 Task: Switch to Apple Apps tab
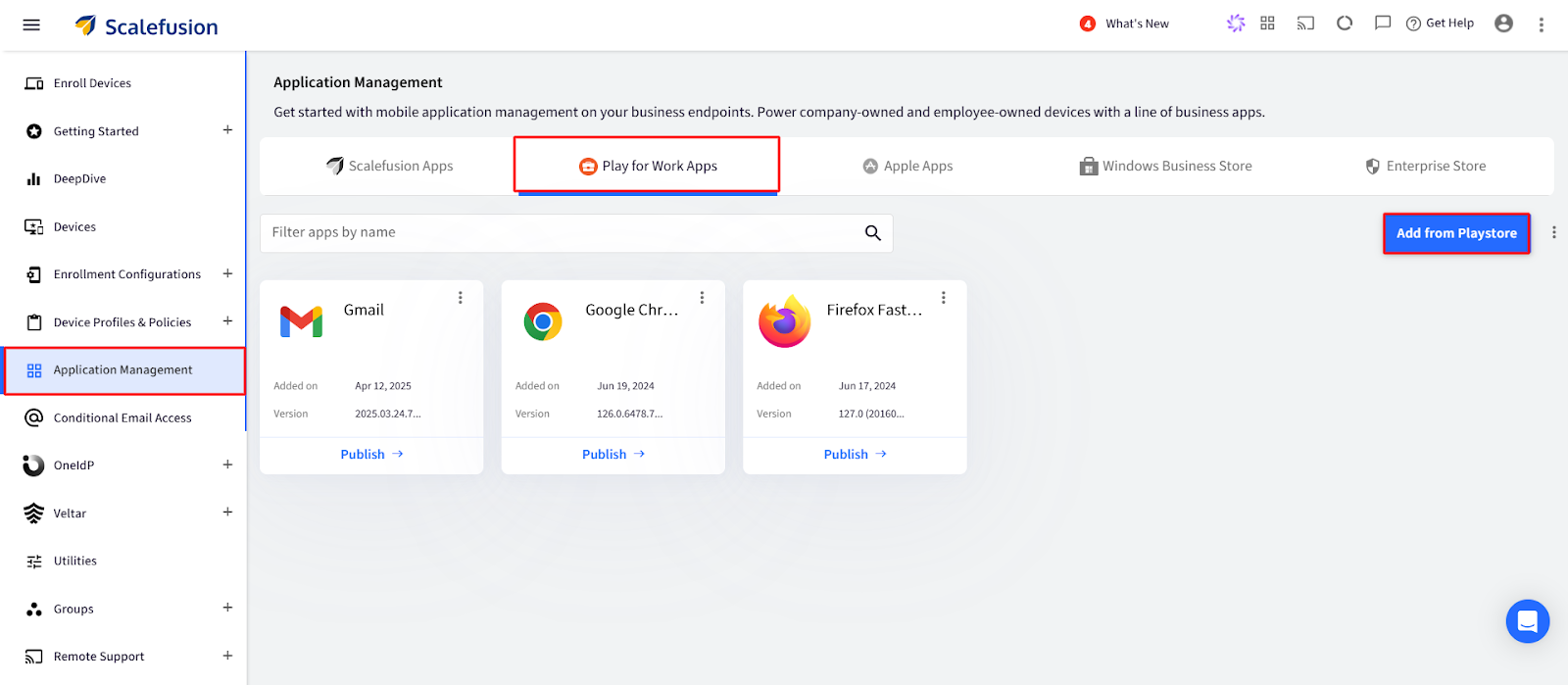[x=907, y=167]
